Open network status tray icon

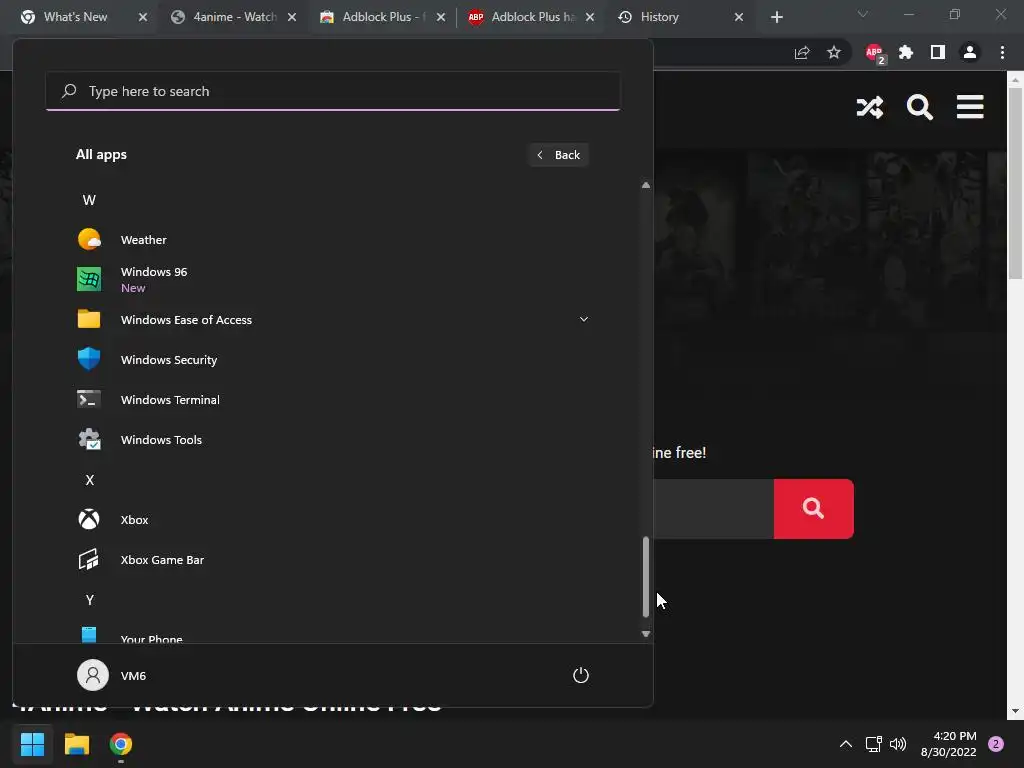coord(873,744)
